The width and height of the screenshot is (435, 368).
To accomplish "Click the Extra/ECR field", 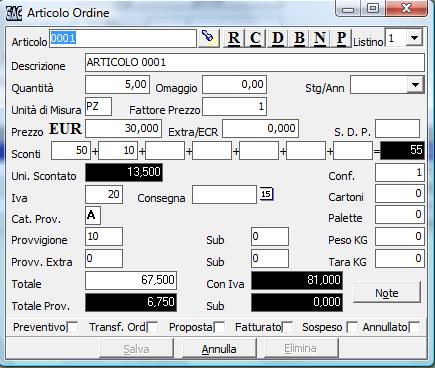I will (260, 128).
